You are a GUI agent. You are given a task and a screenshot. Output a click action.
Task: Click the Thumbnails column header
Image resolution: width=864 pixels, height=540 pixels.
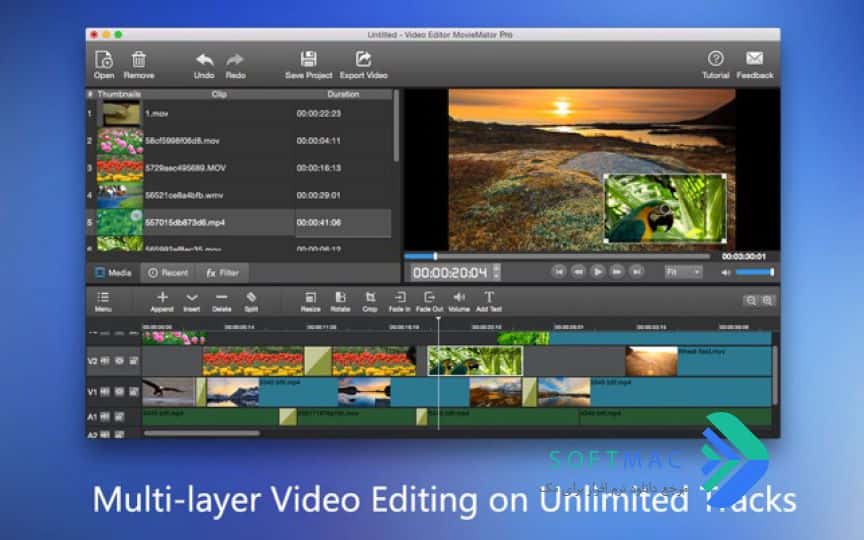[119, 94]
